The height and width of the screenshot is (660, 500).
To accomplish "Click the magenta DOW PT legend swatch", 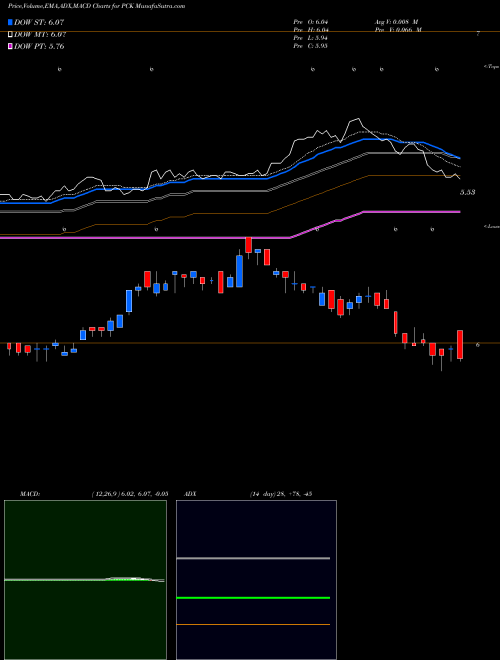I will (x=10, y=46).
